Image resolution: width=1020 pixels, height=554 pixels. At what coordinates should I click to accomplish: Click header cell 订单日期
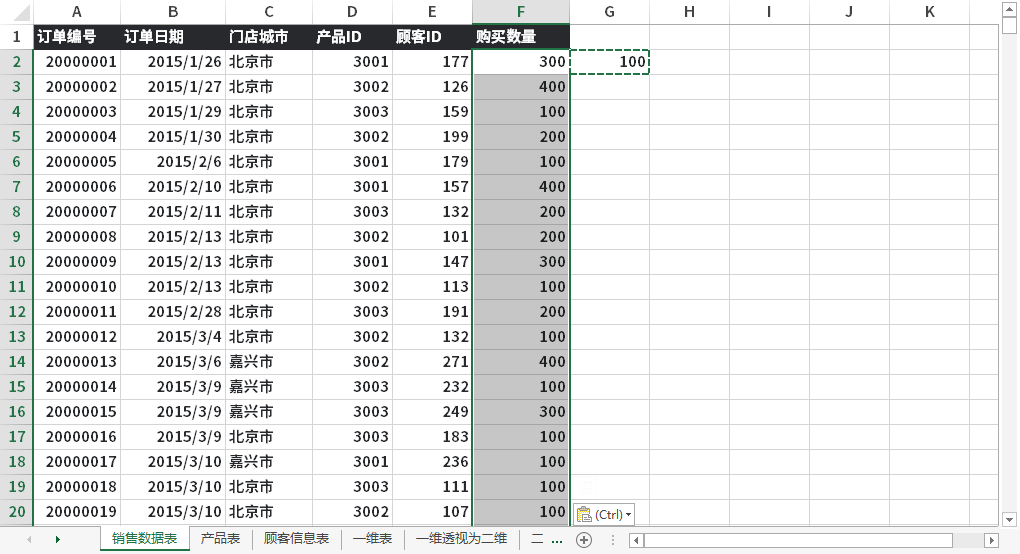pos(173,37)
